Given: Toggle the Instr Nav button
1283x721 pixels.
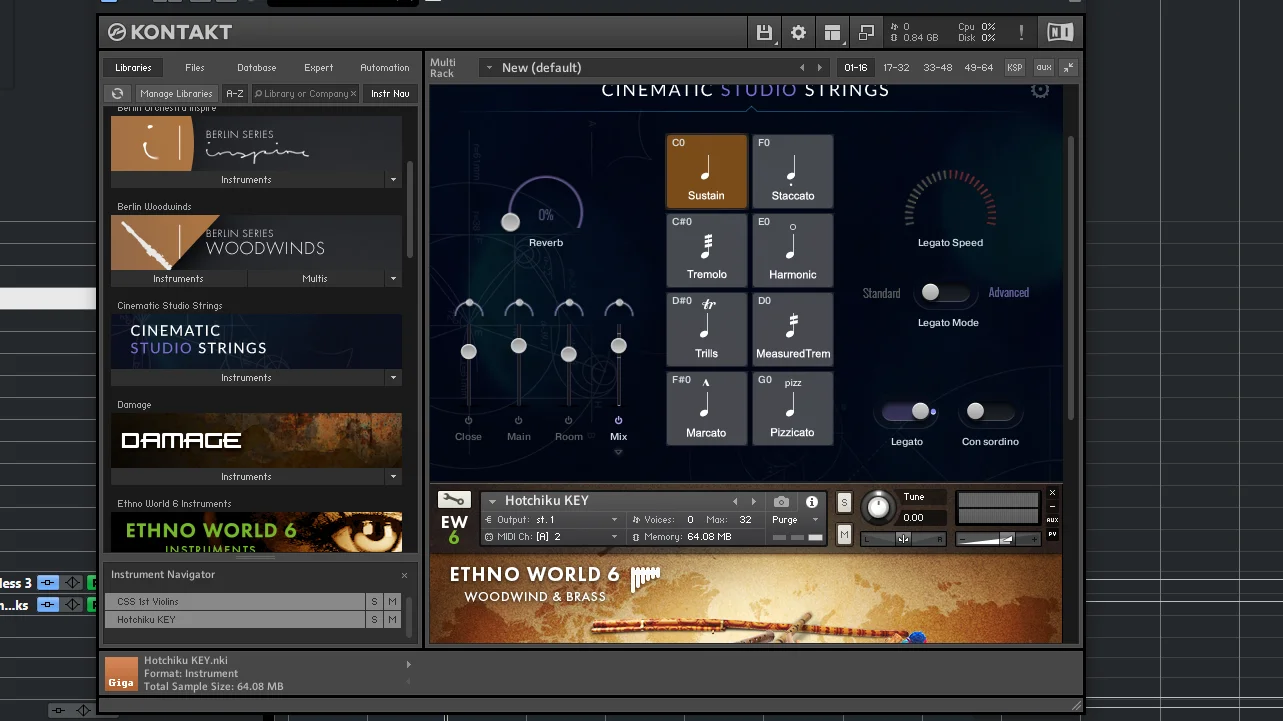Looking at the screenshot, I should tap(390, 94).
